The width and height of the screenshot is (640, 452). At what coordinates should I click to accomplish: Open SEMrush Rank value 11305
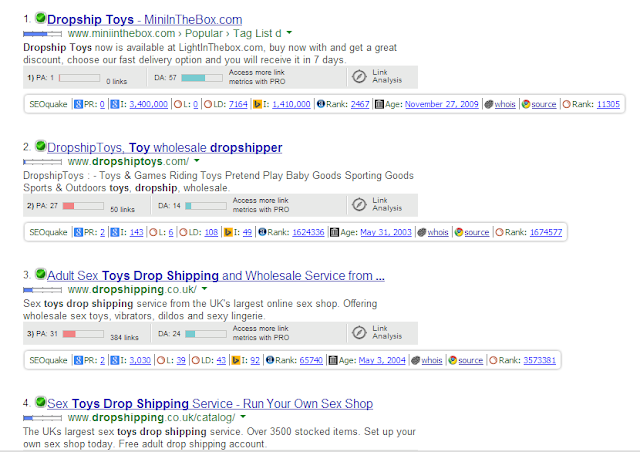[608, 104]
